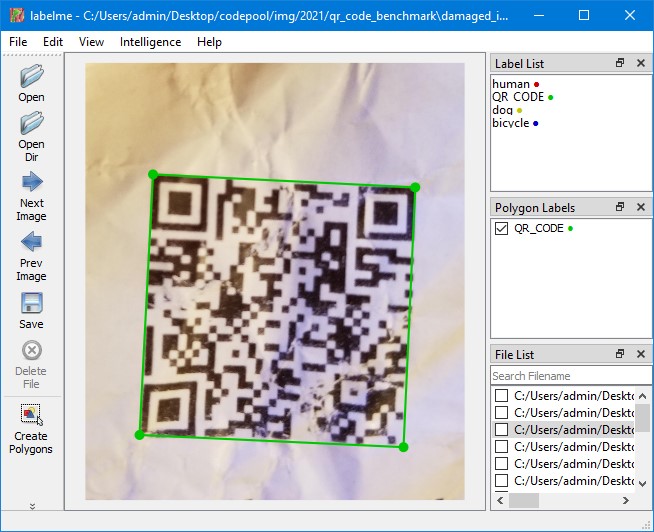Click the Delete File icon
The height and width of the screenshot is (532, 654).
[31, 351]
